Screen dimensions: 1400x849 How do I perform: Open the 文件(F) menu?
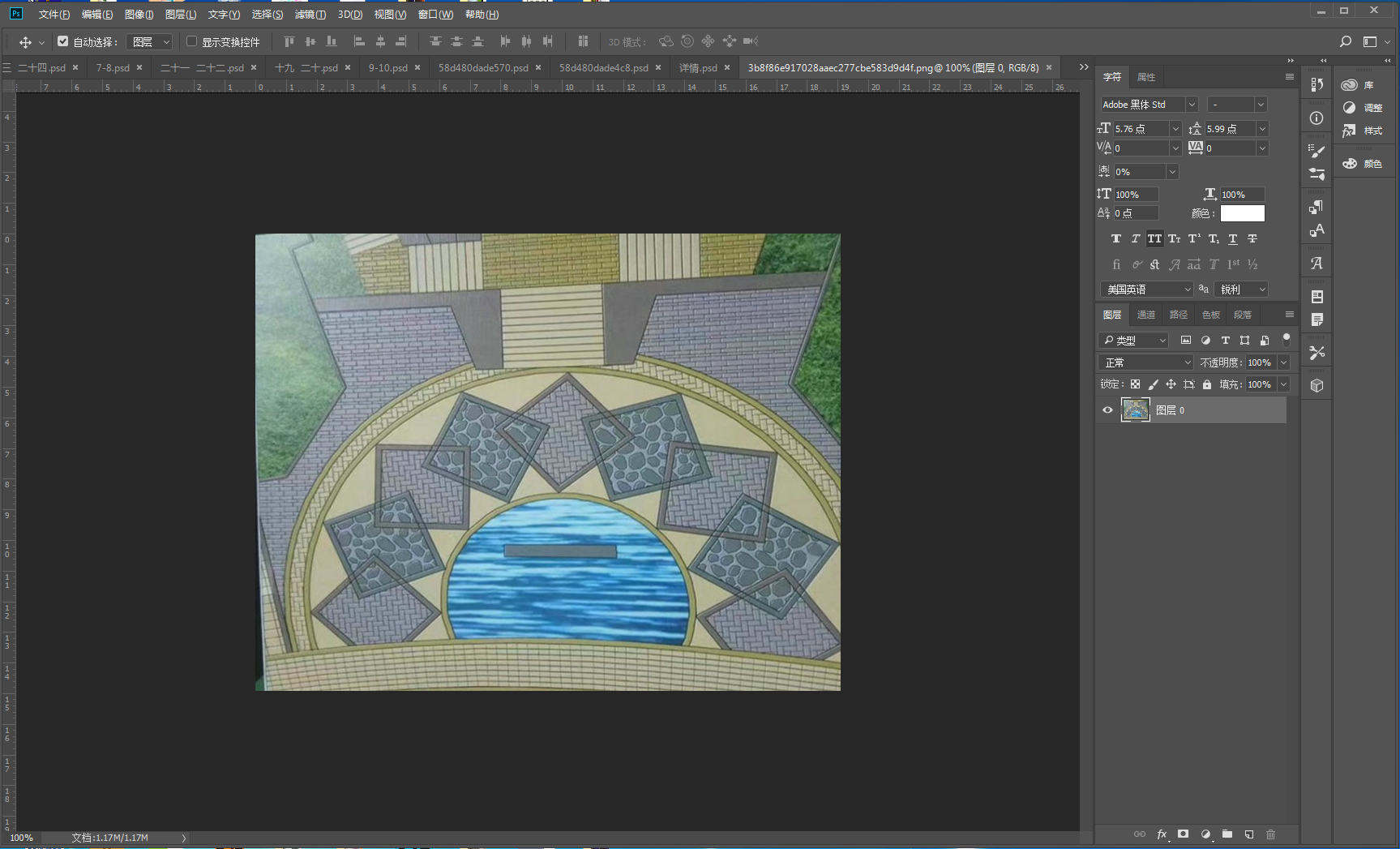[54, 15]
